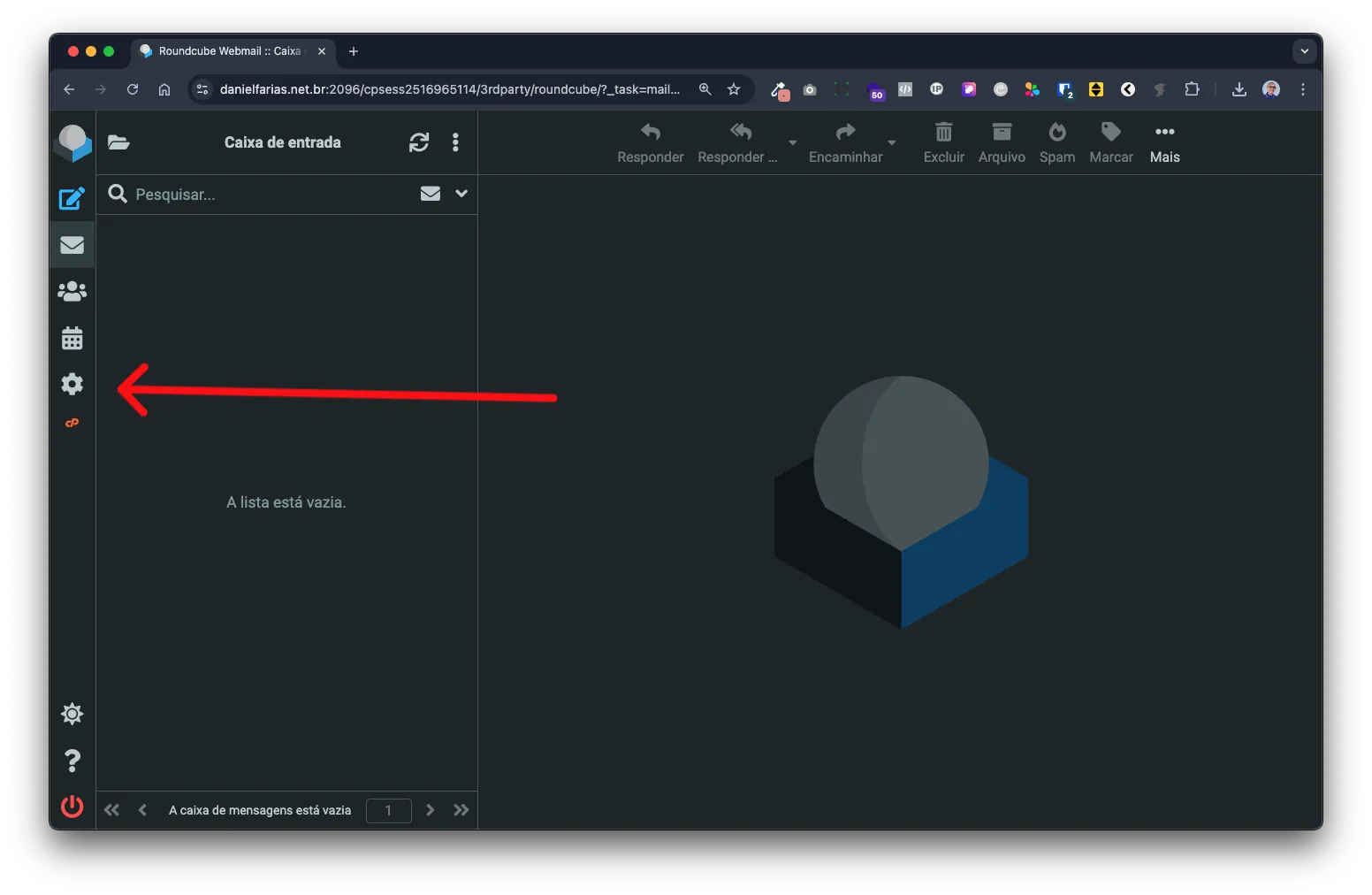Open the compose new message editor

pos(72,198)
